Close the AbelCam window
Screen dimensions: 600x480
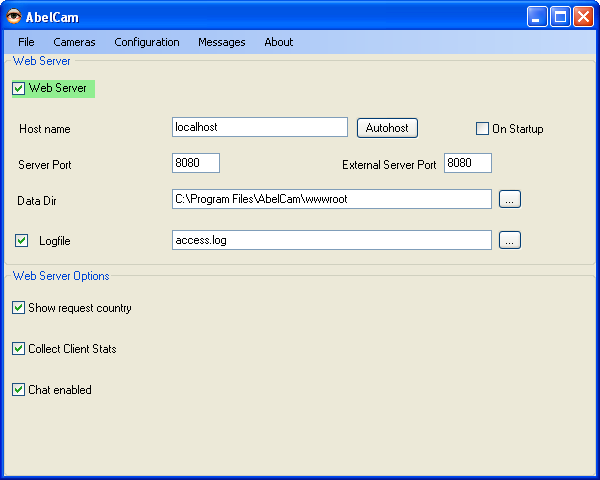pos(583,17)
